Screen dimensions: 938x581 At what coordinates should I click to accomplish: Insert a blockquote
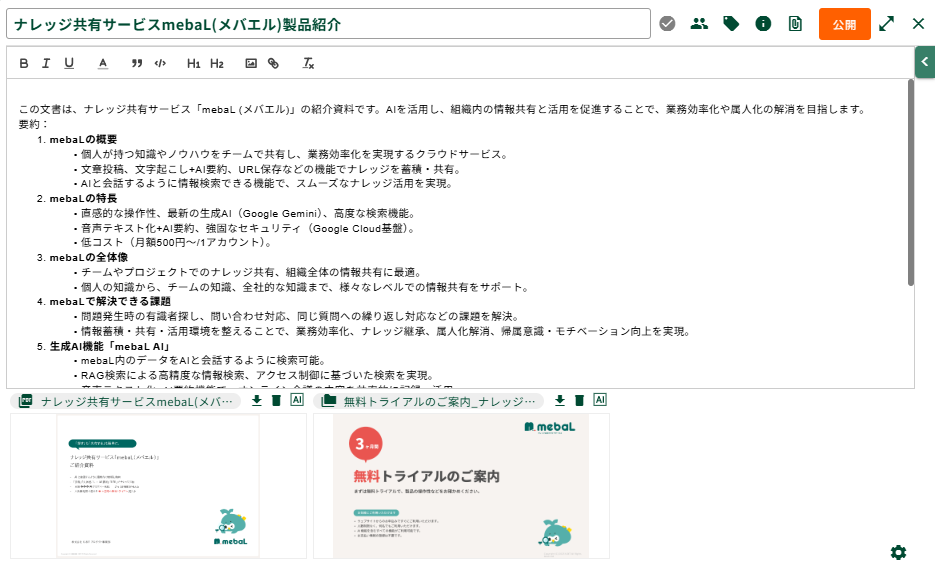[x=137, y=63]
